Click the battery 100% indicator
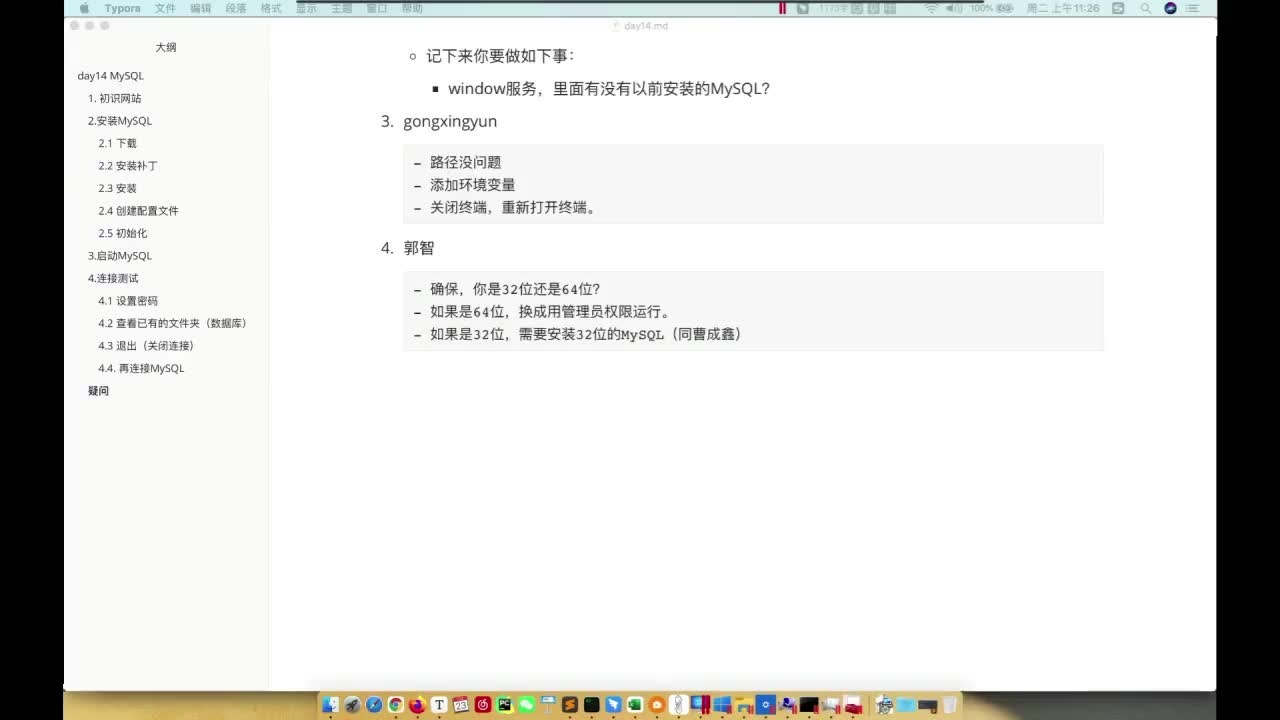 click(x=991, y=8)
